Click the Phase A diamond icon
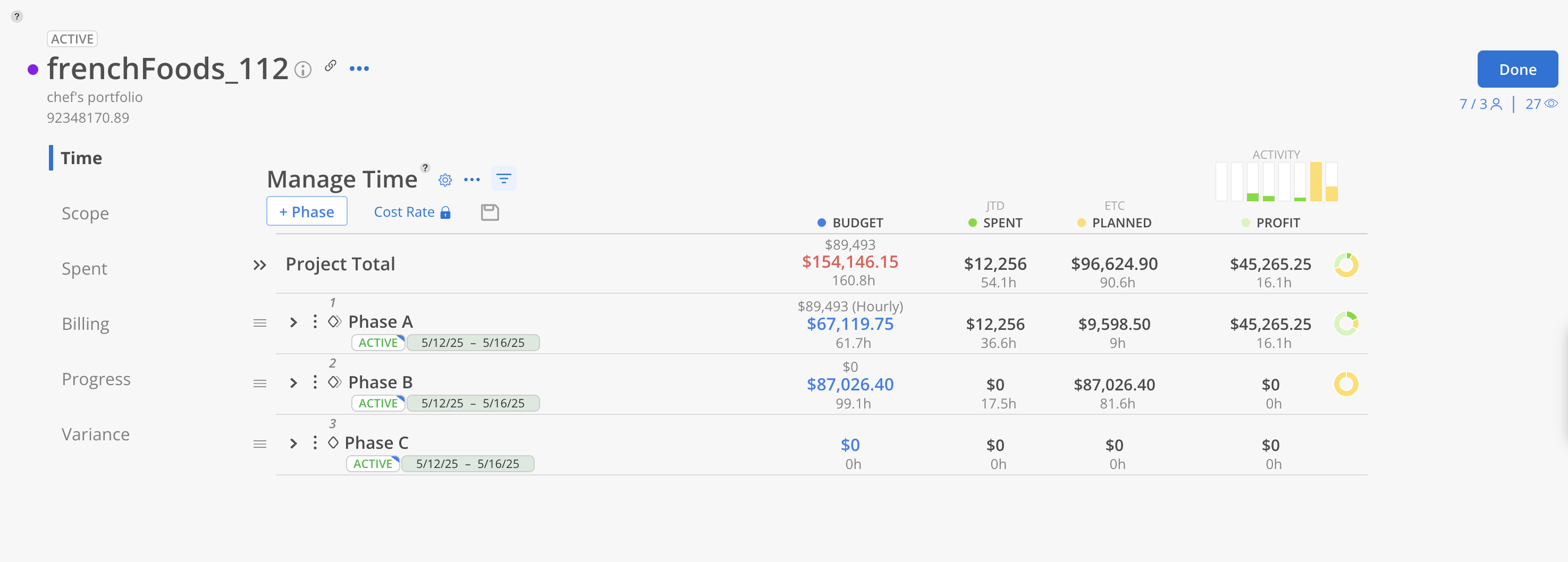 click(x=335, y=321)
